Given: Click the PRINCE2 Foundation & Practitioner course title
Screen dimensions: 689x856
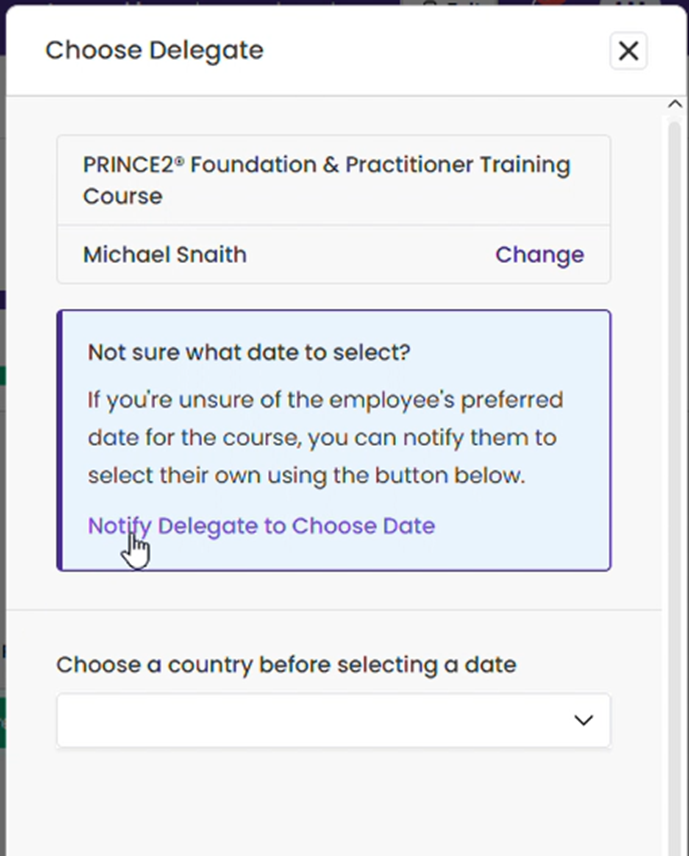Looking at the screenshot, I should (326, 180).
